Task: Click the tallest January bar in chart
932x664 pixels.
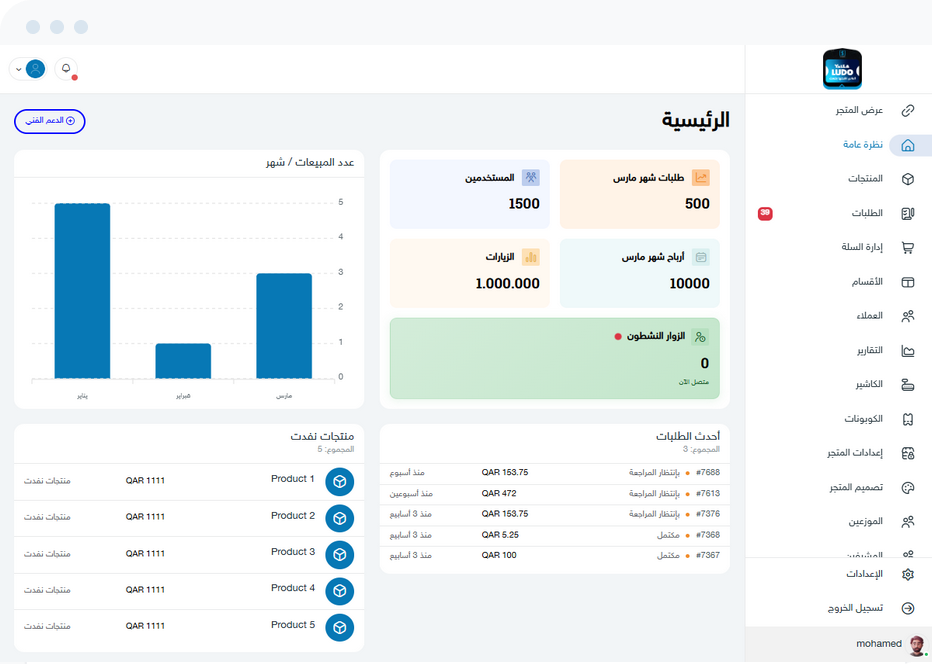Action: [x=82, y=290]
